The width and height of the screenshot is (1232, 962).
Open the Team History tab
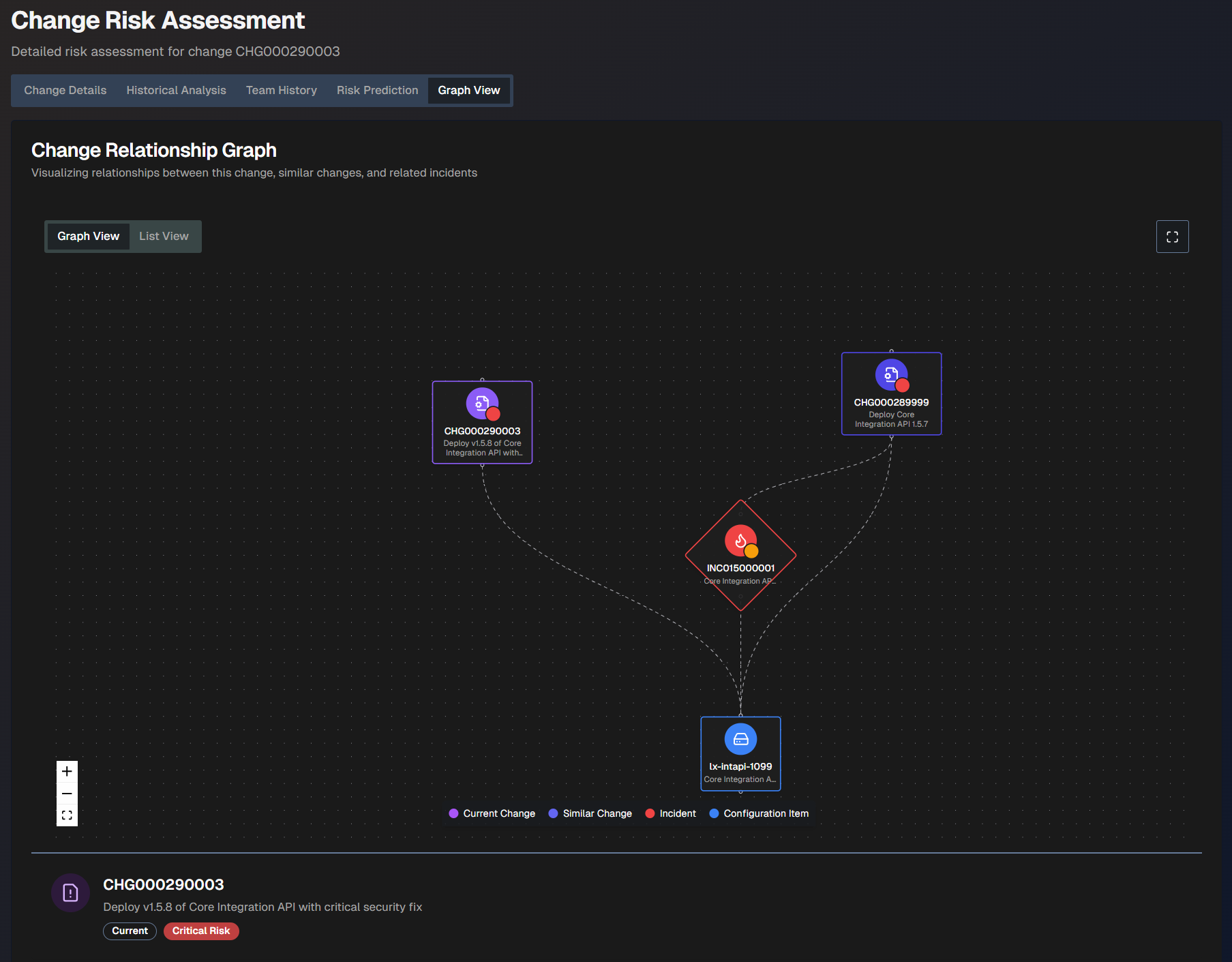point(282,90)
